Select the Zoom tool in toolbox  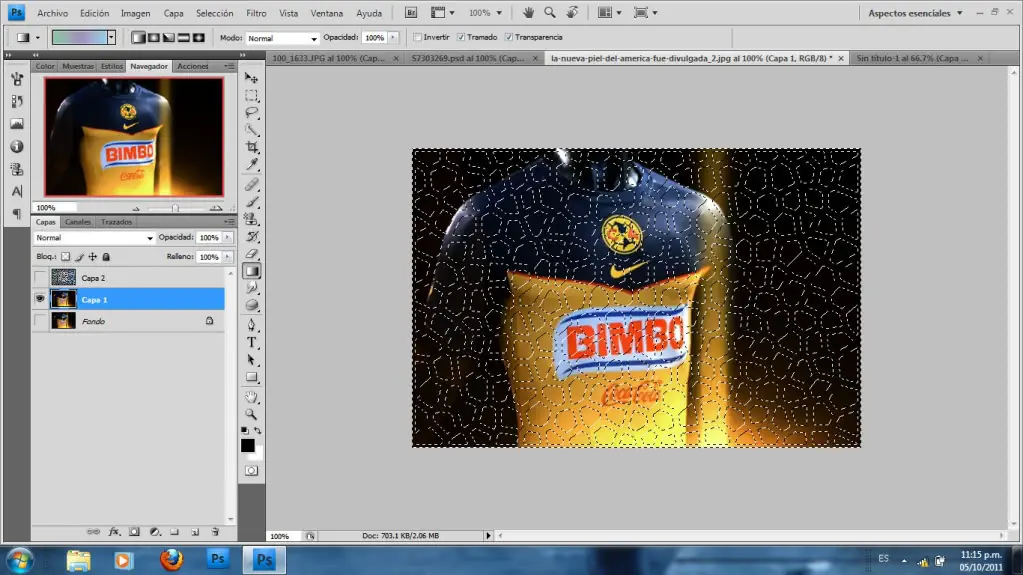coord(251,414)
